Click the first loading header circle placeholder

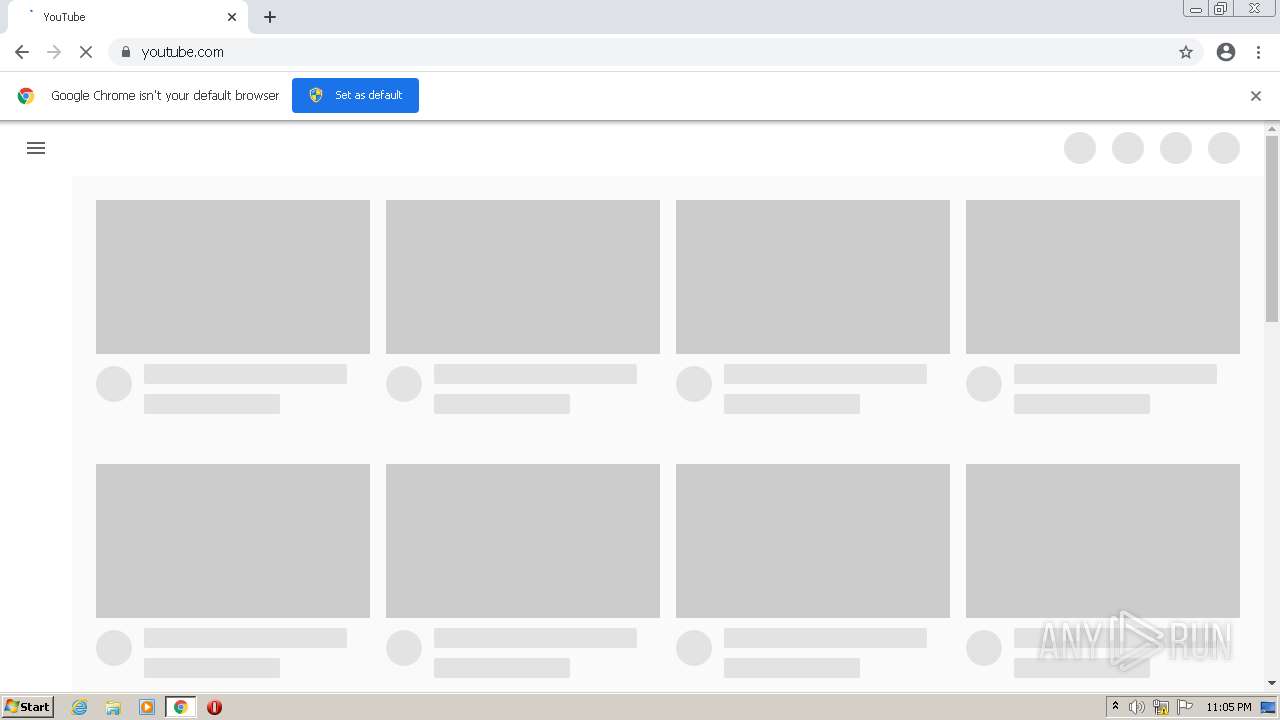coord(1080,148)
